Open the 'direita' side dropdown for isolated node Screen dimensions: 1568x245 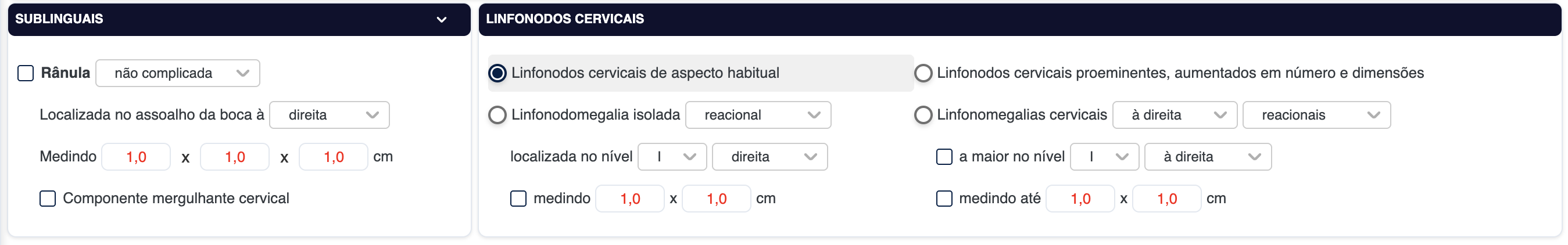769,157
